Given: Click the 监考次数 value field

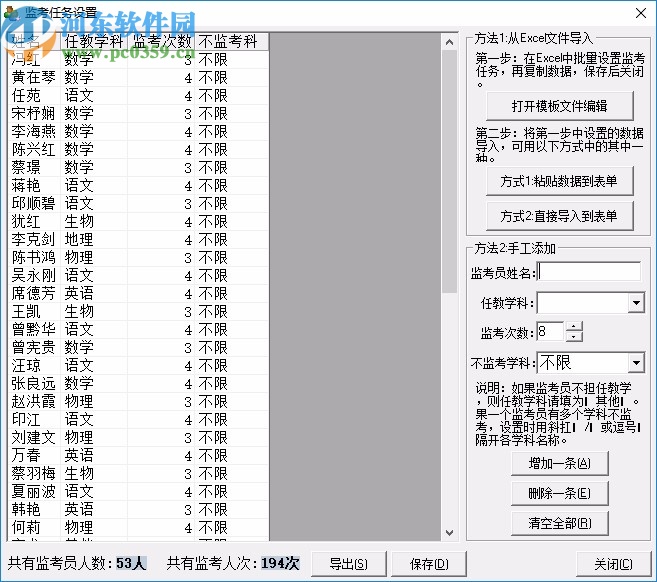Looking at the screenshot, I should [551, 332].
